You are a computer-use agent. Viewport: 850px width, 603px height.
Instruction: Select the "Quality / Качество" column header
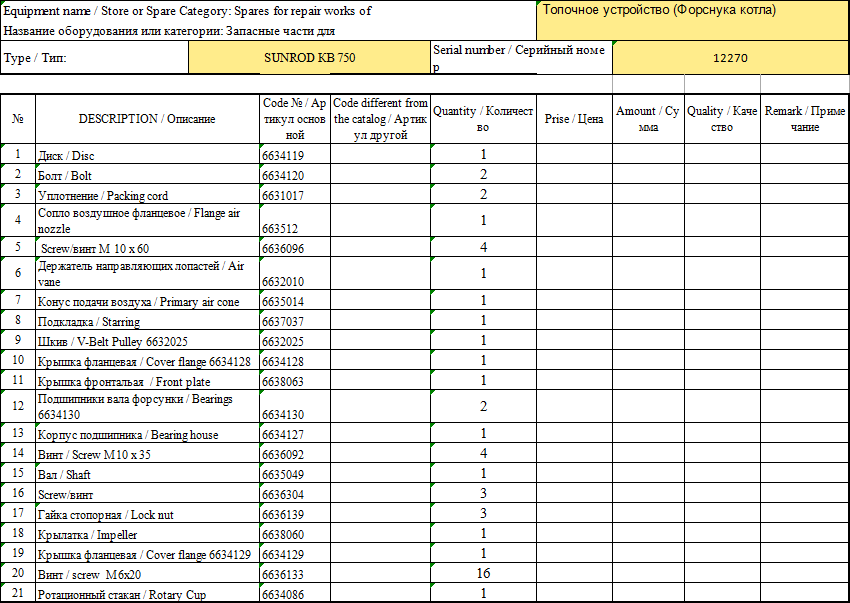pyautogui.click(x=722, y=119)
